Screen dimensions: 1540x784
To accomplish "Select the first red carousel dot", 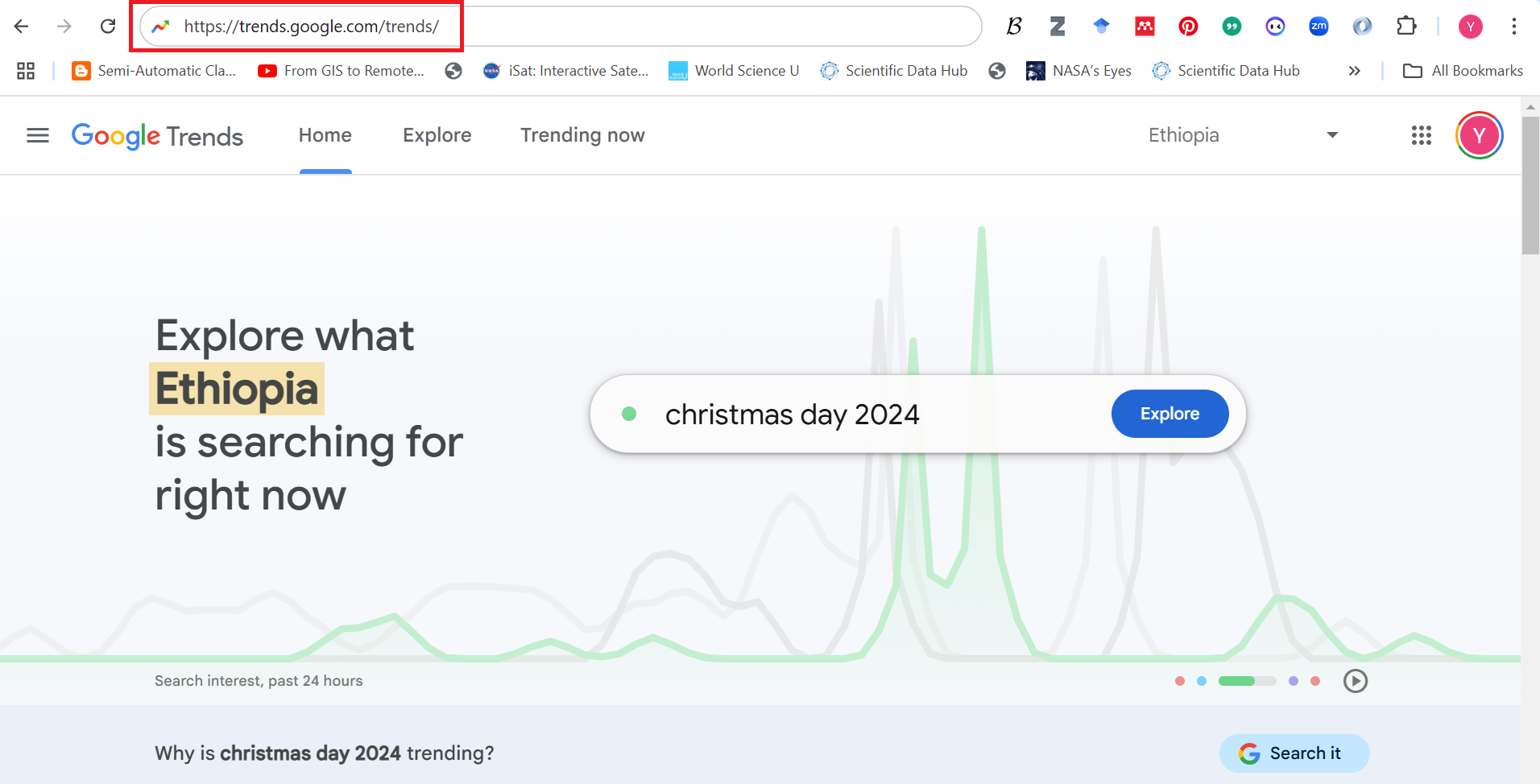I will [x=1180, y=681].
